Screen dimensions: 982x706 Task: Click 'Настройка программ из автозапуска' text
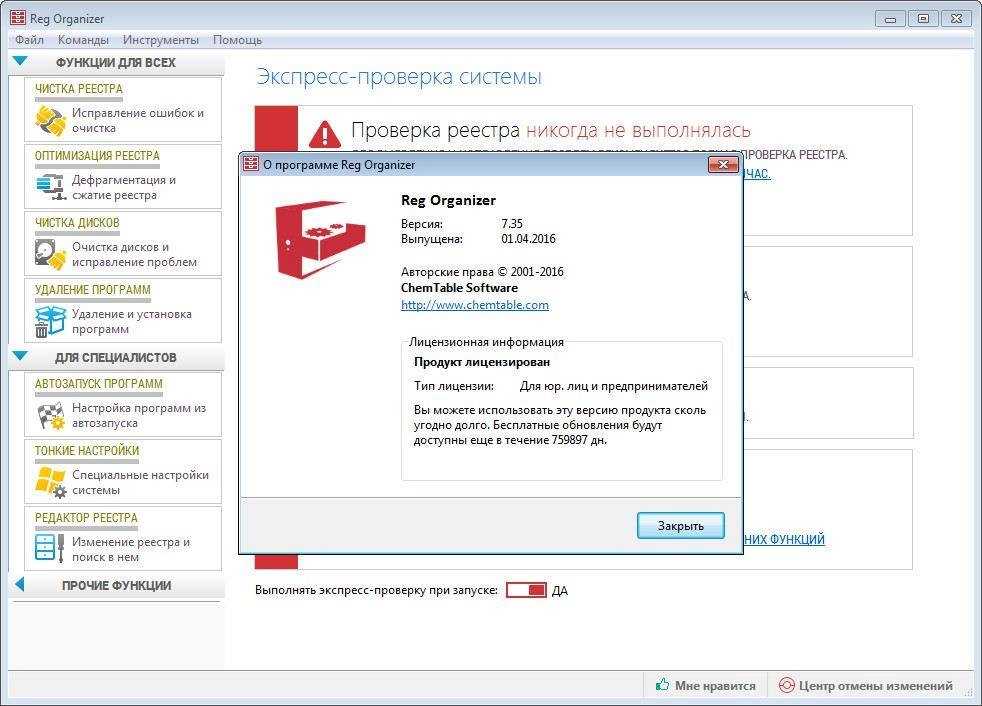[139, 415]
